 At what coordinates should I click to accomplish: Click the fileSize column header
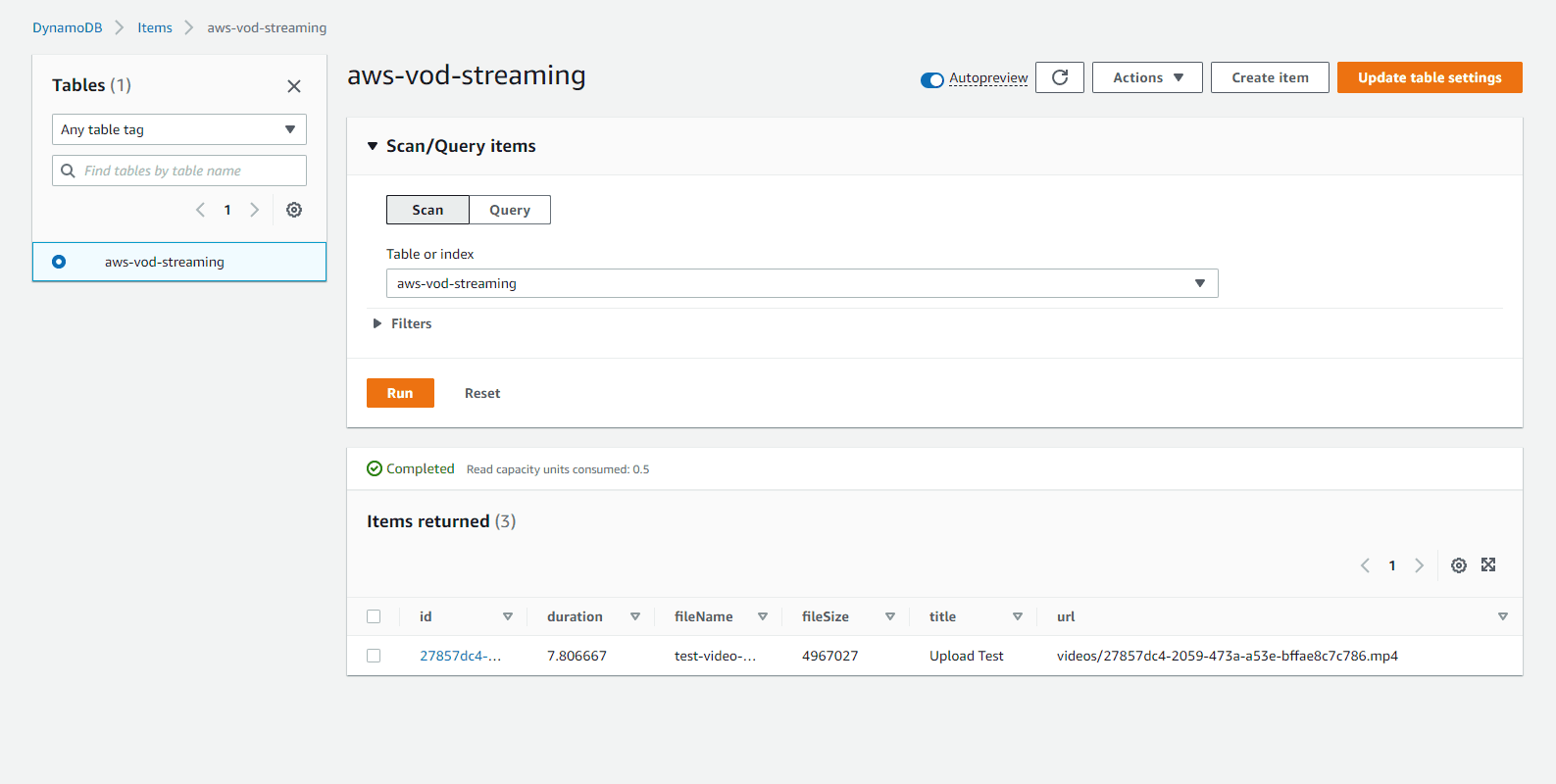click(826, 616)
